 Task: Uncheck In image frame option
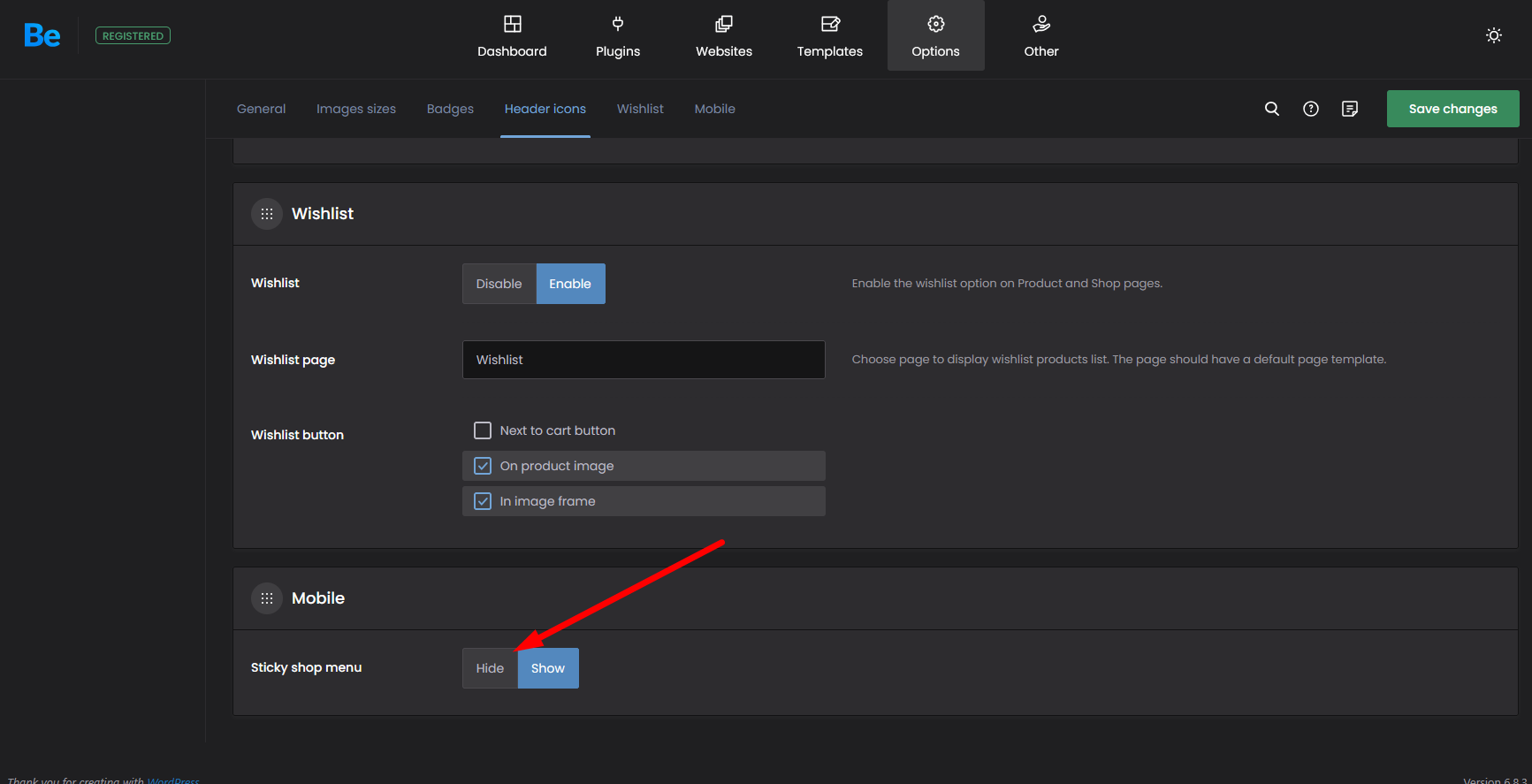click(x=483, y=501)
